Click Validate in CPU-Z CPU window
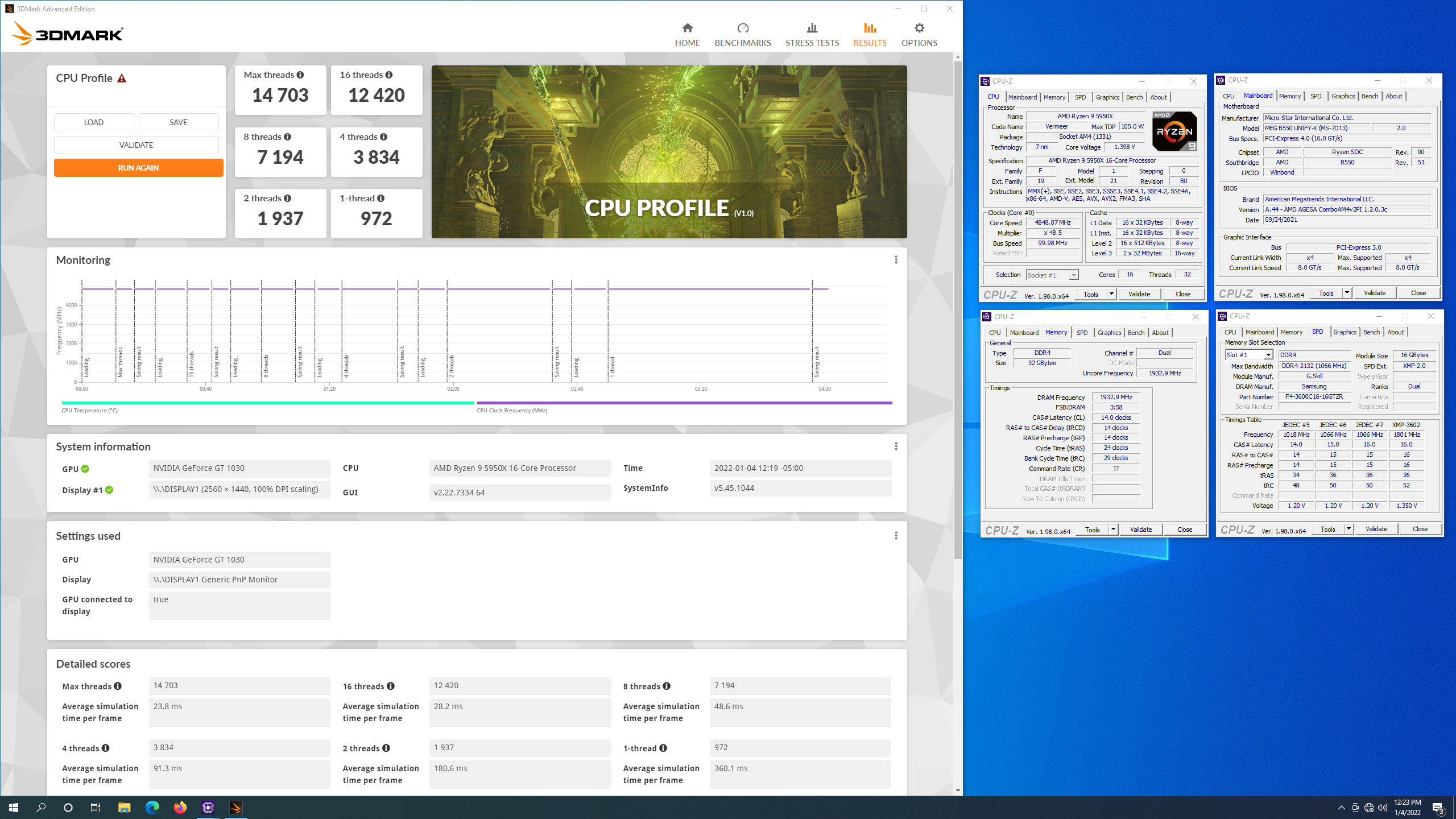 1139,294
